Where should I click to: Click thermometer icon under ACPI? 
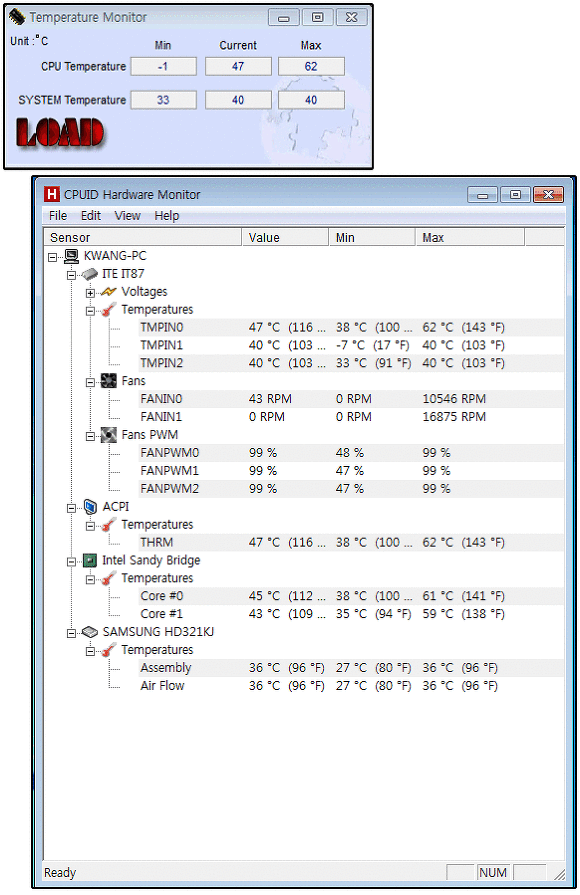tap(108, 525)
